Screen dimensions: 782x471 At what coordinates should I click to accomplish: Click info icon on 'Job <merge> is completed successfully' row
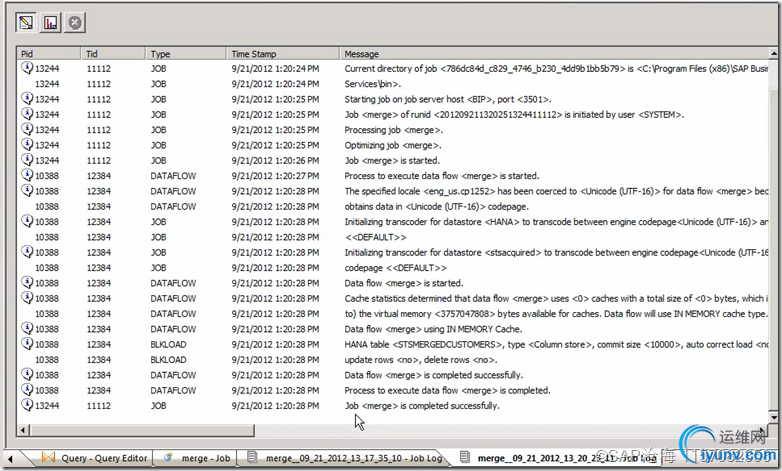(27, 405)
